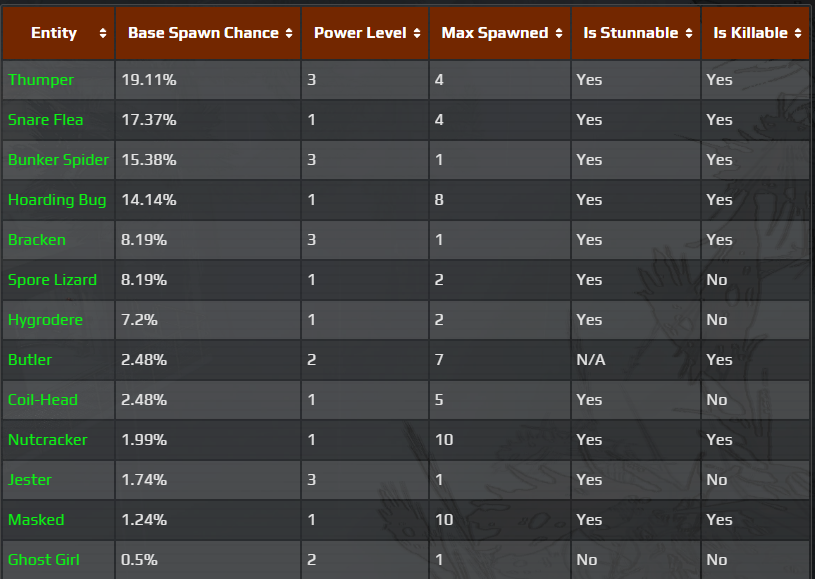Visit the Spore Lizard page
Viewport: 815px width, 579px height.
click(x=52, y=280)
